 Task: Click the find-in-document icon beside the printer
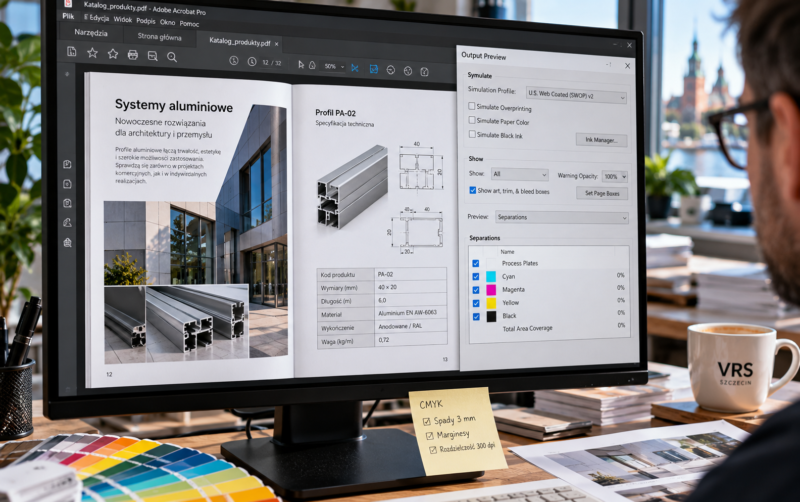152,56
